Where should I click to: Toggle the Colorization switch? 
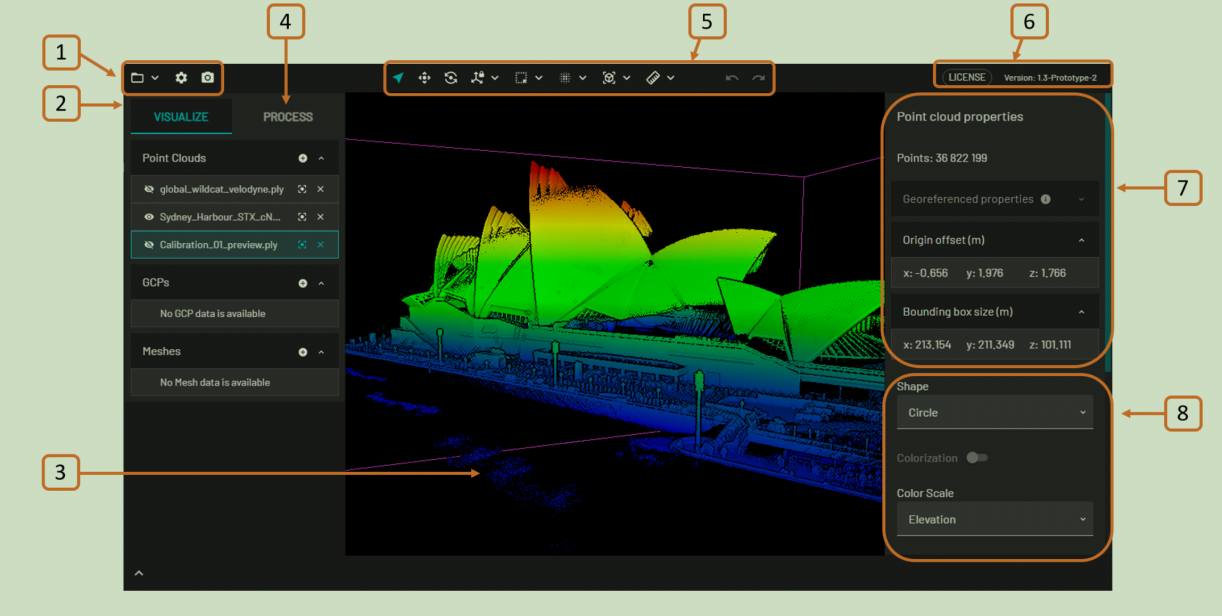click(x=976, y=458)
